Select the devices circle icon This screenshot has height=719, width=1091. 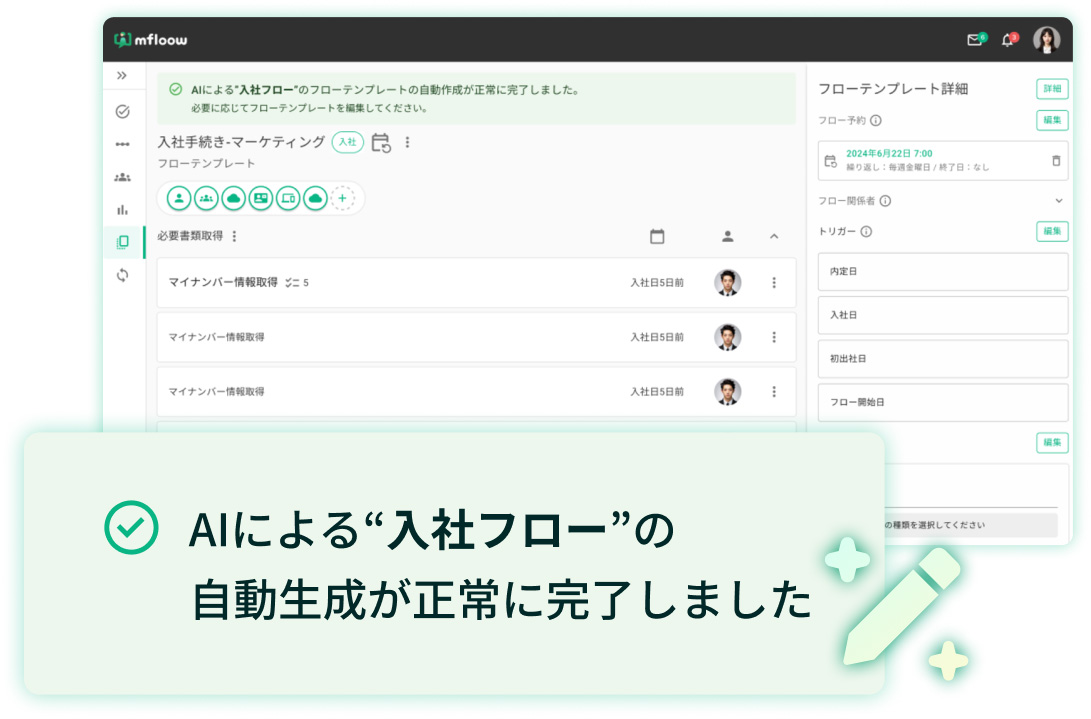point(287,198)
